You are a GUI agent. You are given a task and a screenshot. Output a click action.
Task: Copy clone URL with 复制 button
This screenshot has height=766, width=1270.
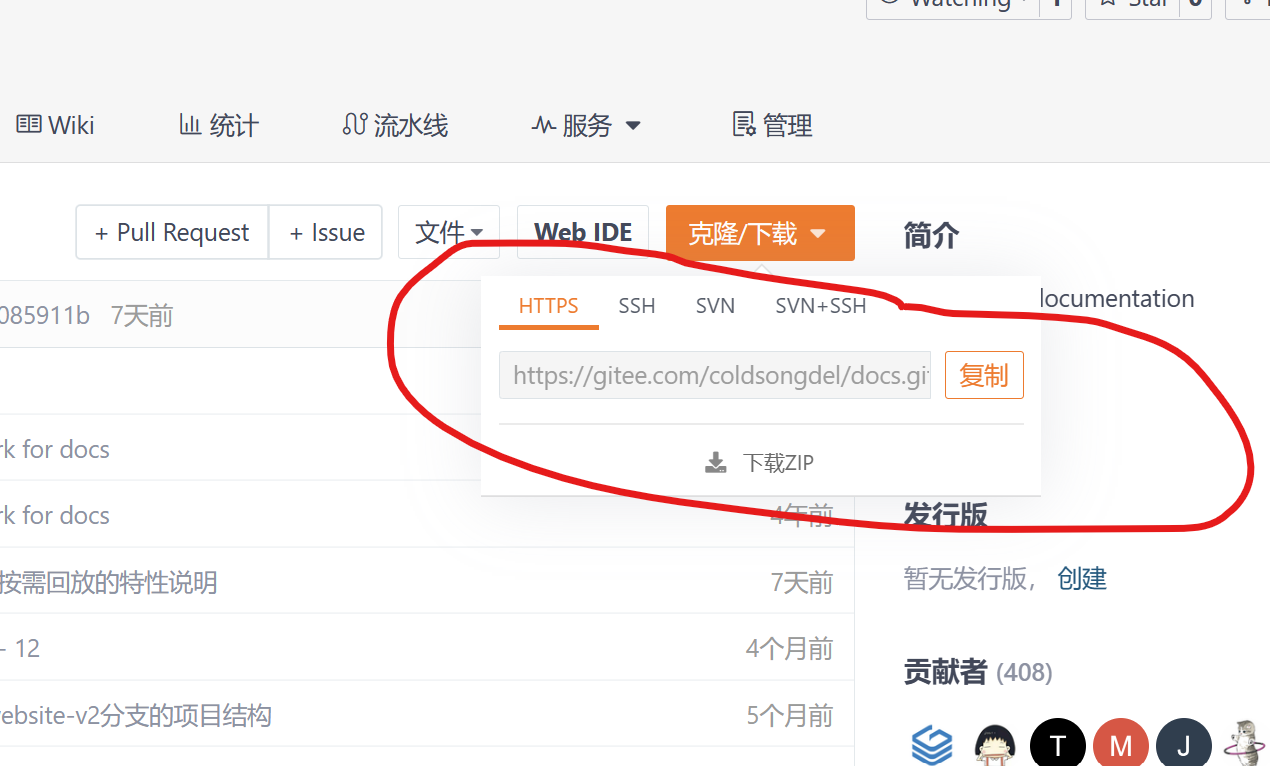point(984,375)
